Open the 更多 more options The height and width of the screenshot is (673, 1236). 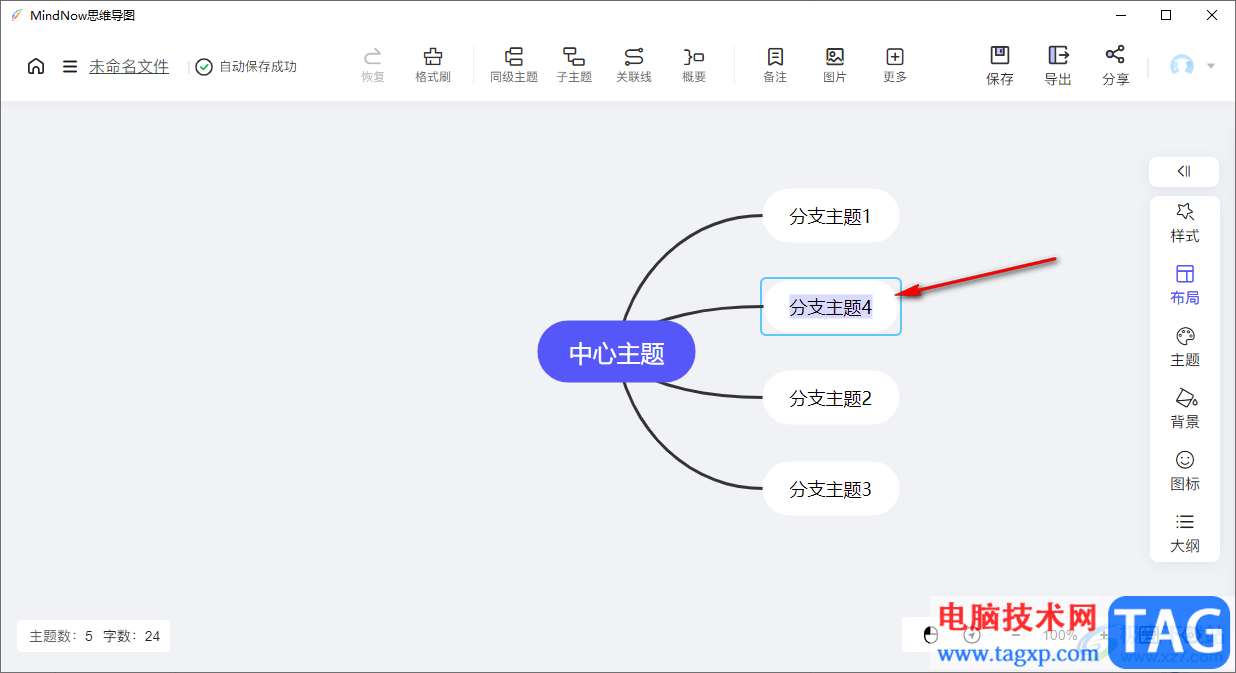coord(895,65)
